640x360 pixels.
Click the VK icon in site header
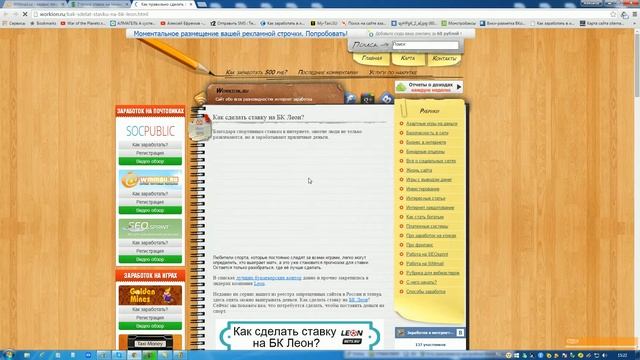[x=386, y=98]
